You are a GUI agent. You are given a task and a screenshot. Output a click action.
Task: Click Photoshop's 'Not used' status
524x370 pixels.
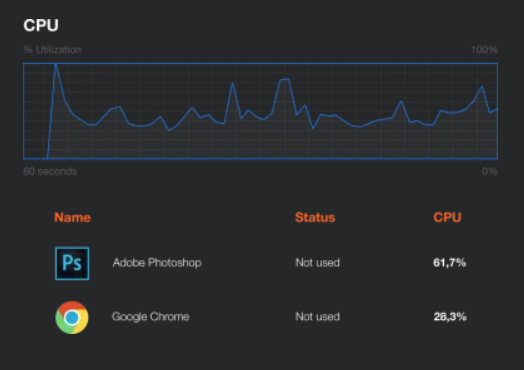pyautogui.click(x=317, y=263)
